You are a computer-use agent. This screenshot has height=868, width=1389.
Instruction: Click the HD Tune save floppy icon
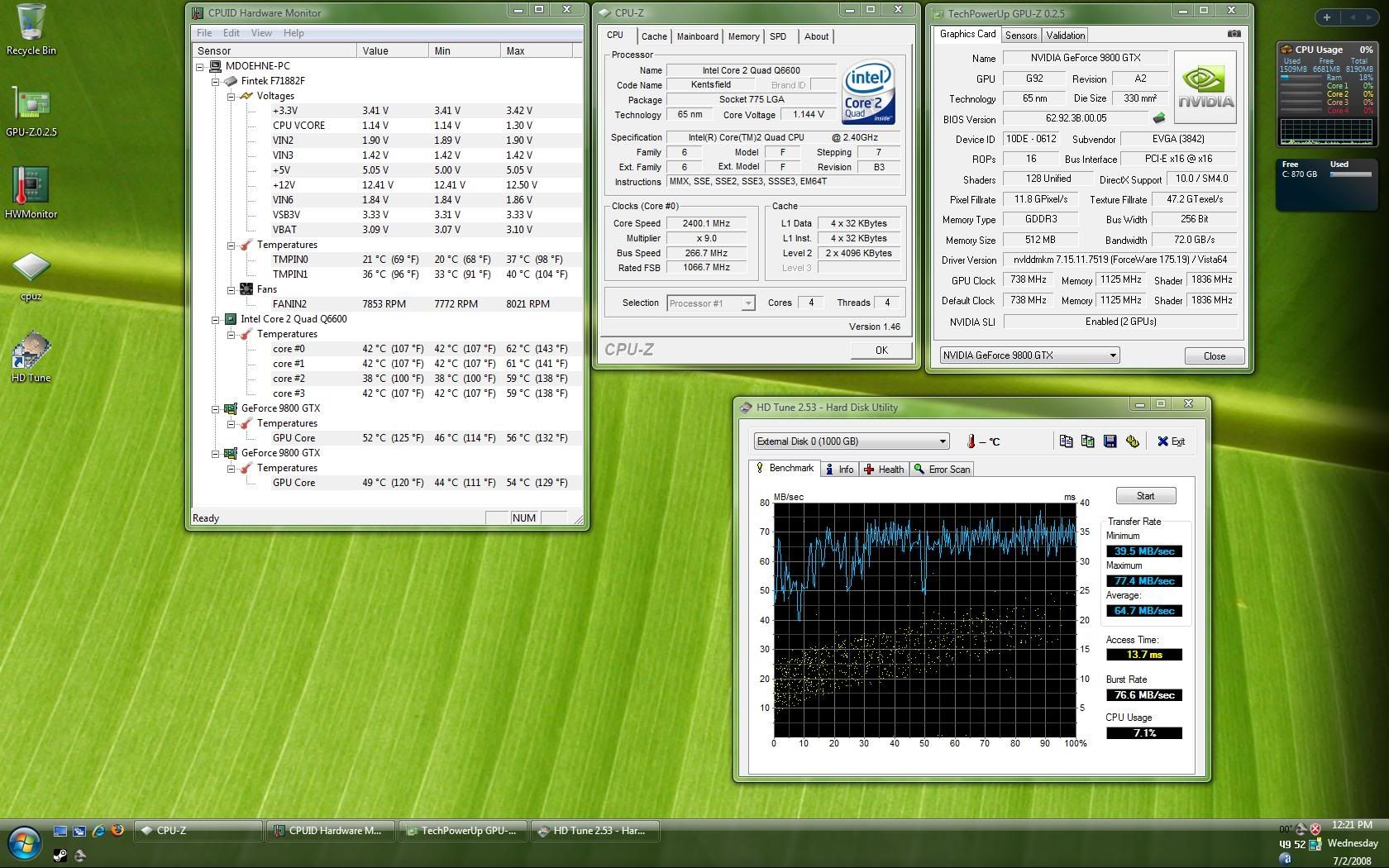(x=1110, y=441)
